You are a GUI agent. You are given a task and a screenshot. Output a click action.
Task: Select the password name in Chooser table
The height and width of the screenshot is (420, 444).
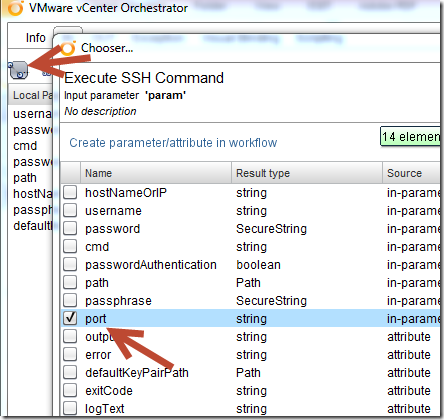(x=113, y=229)
